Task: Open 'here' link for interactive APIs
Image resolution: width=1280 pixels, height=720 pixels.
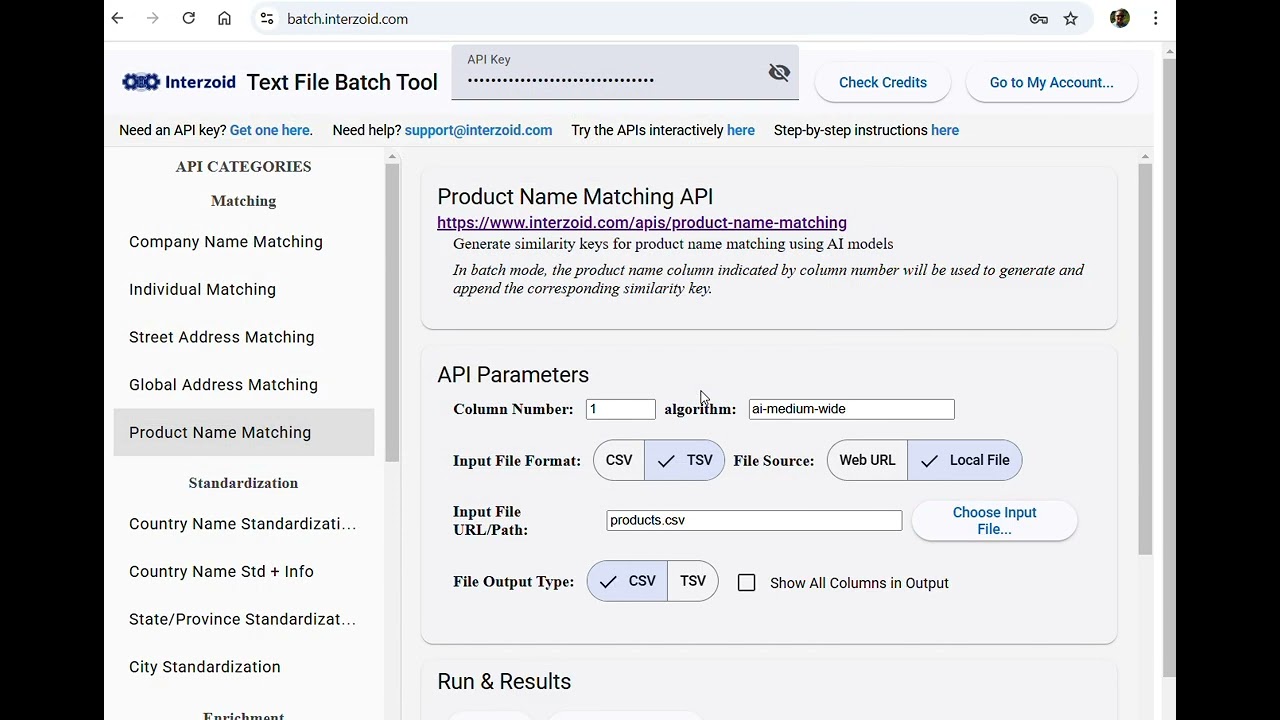Action: [741, 130]
